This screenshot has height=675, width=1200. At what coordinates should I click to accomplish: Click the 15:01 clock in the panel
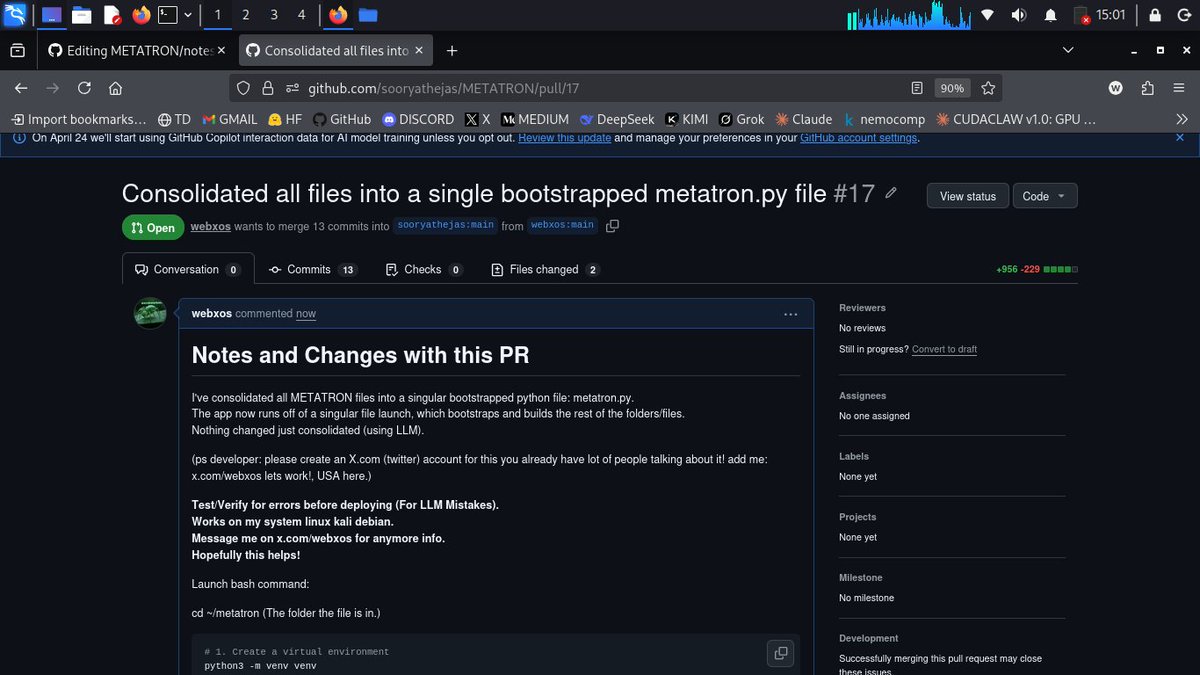point(1111,15)
